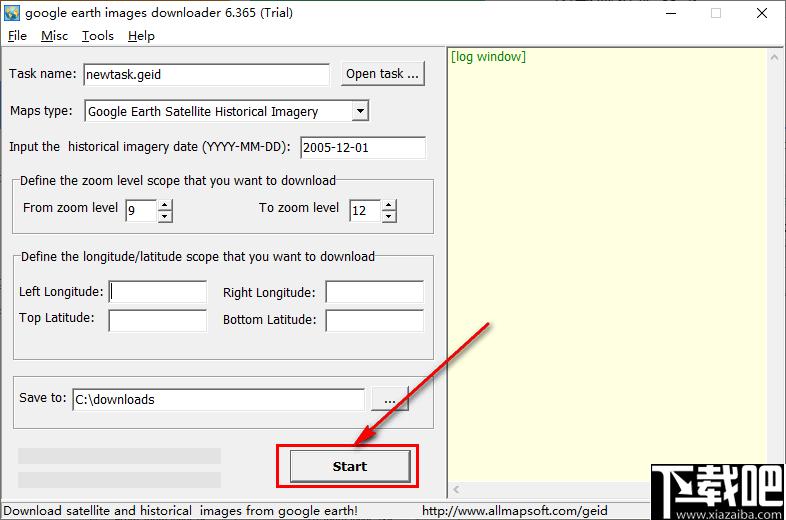This screenshot has width=786, height=520.
Task: Click the Right Longitude input field
Action: [x=374, y=292]
